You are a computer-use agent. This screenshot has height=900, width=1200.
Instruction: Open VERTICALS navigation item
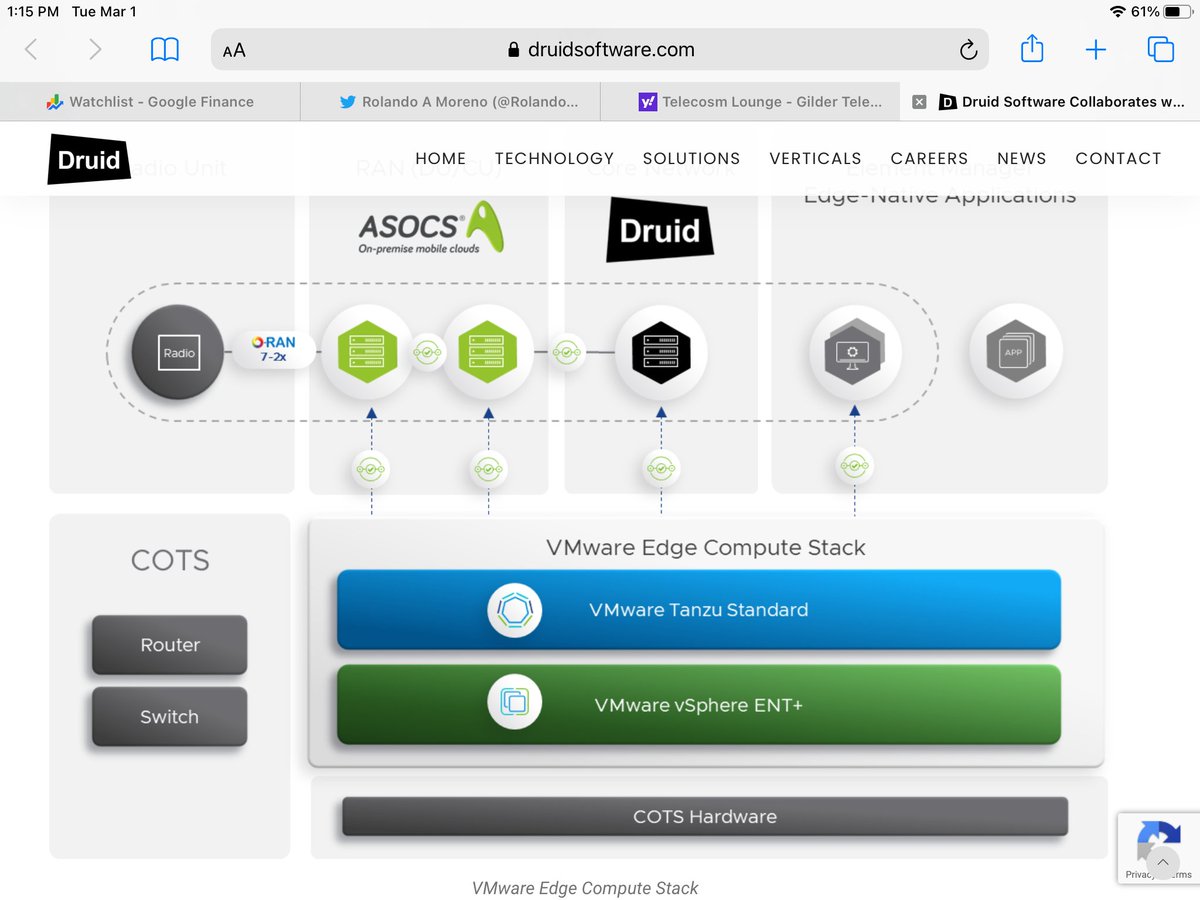point(815,158)
